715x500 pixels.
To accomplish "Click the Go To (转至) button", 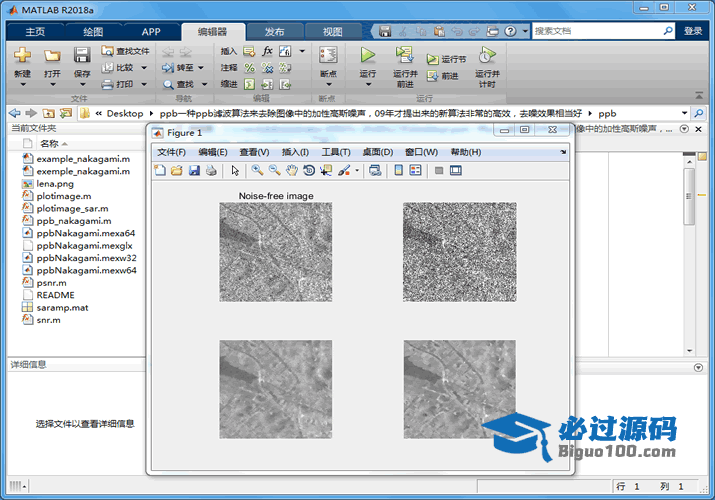I will pos(178,67).
